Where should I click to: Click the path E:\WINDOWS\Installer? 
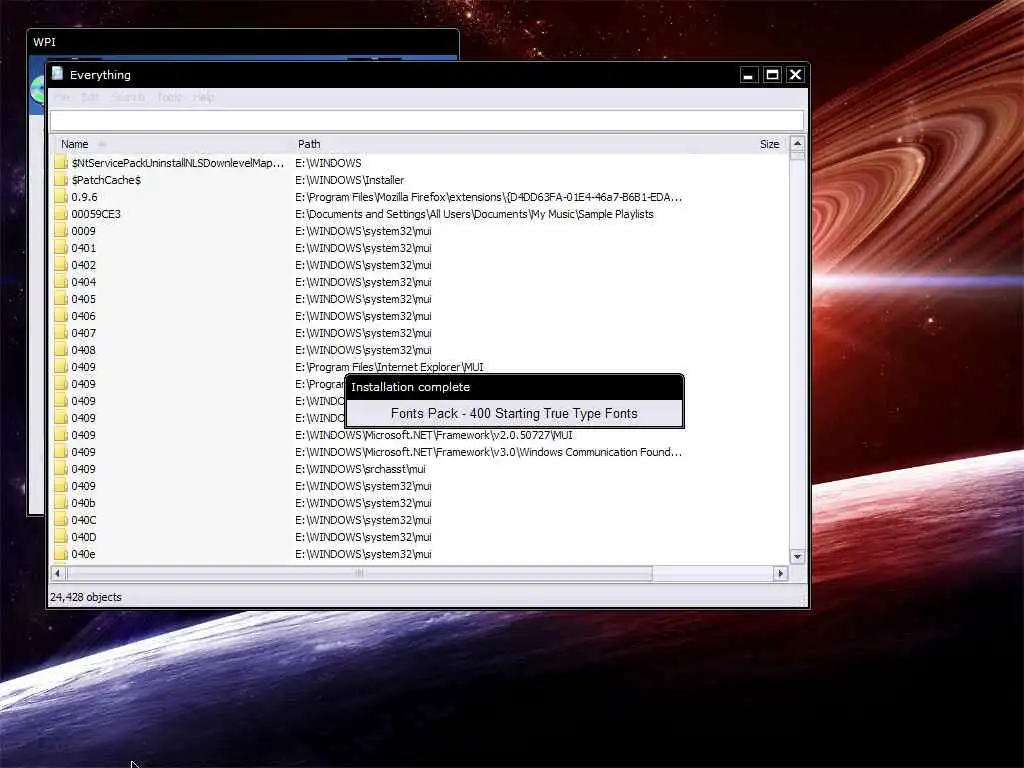coord(349,180)
